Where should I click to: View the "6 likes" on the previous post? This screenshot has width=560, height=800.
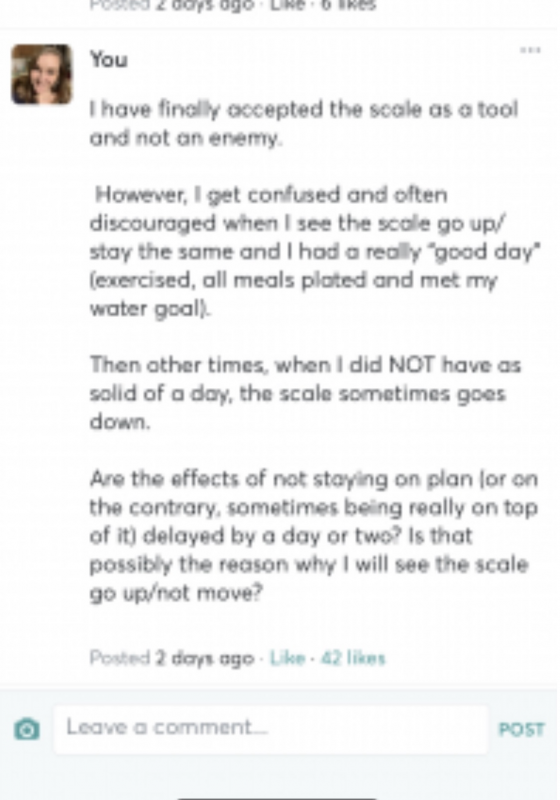[348, 5]
